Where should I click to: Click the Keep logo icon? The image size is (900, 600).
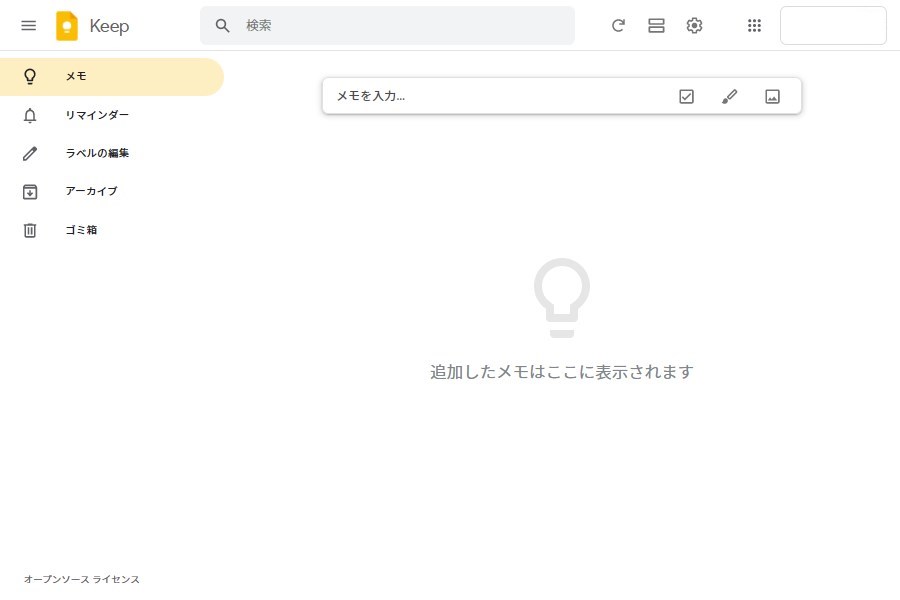[67, 26]
